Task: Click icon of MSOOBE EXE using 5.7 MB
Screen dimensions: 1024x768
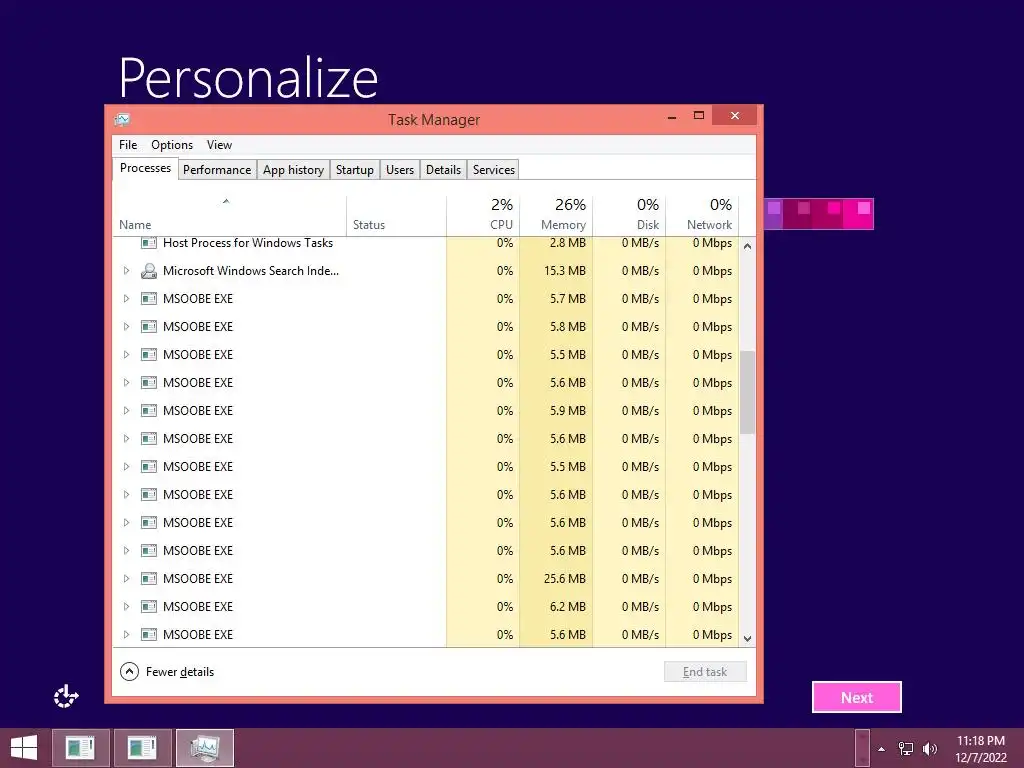Action: pyautogui.click(x=149, y=299)
